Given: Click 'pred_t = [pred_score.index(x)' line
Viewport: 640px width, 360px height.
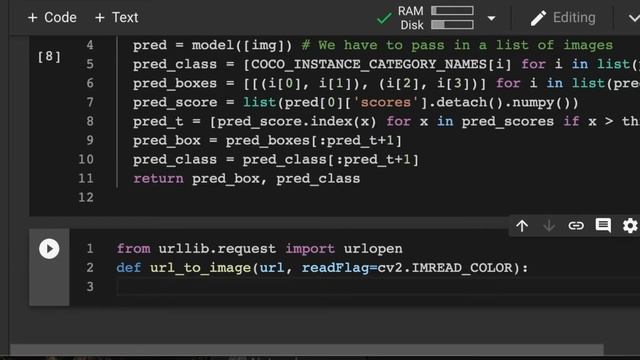Looking at the screenshot, I should coord(386,122).
